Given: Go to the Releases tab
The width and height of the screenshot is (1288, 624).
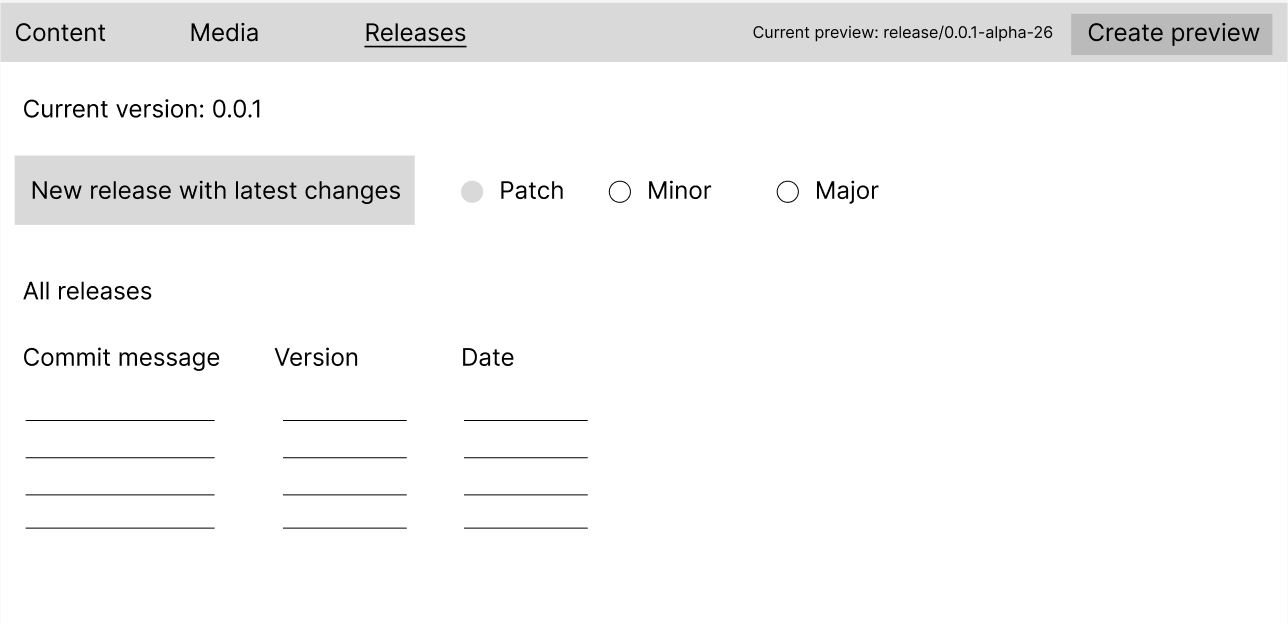Looking at the screenshot, I should [414, 32].
